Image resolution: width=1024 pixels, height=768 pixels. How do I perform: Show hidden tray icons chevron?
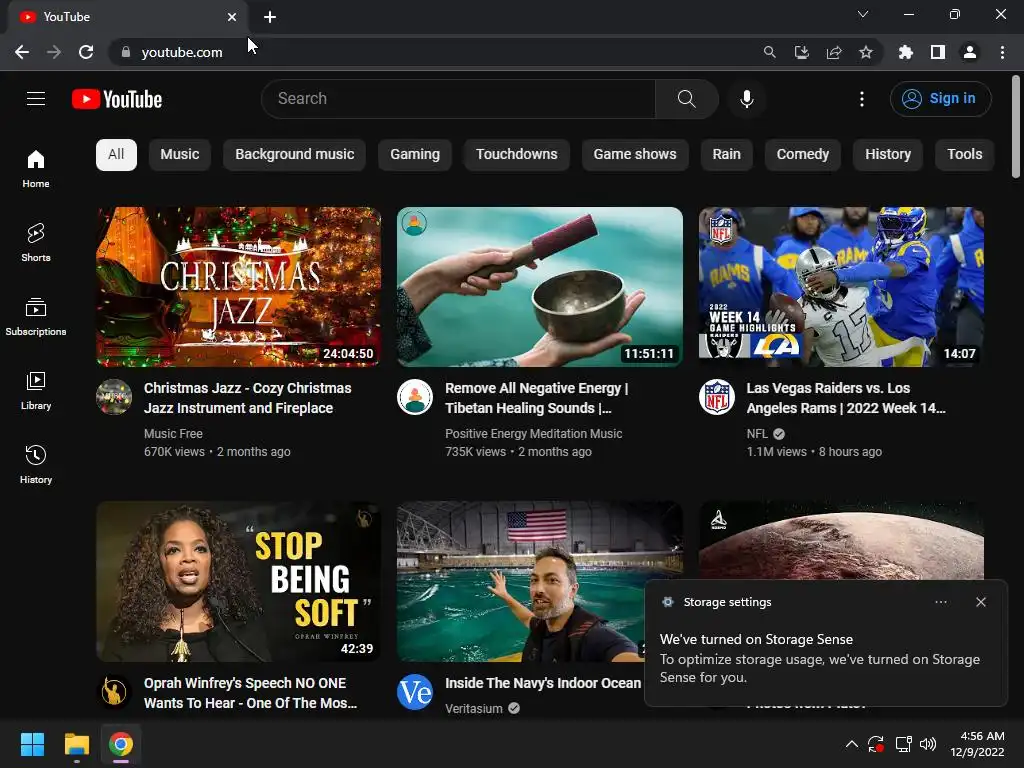[852, 744]
